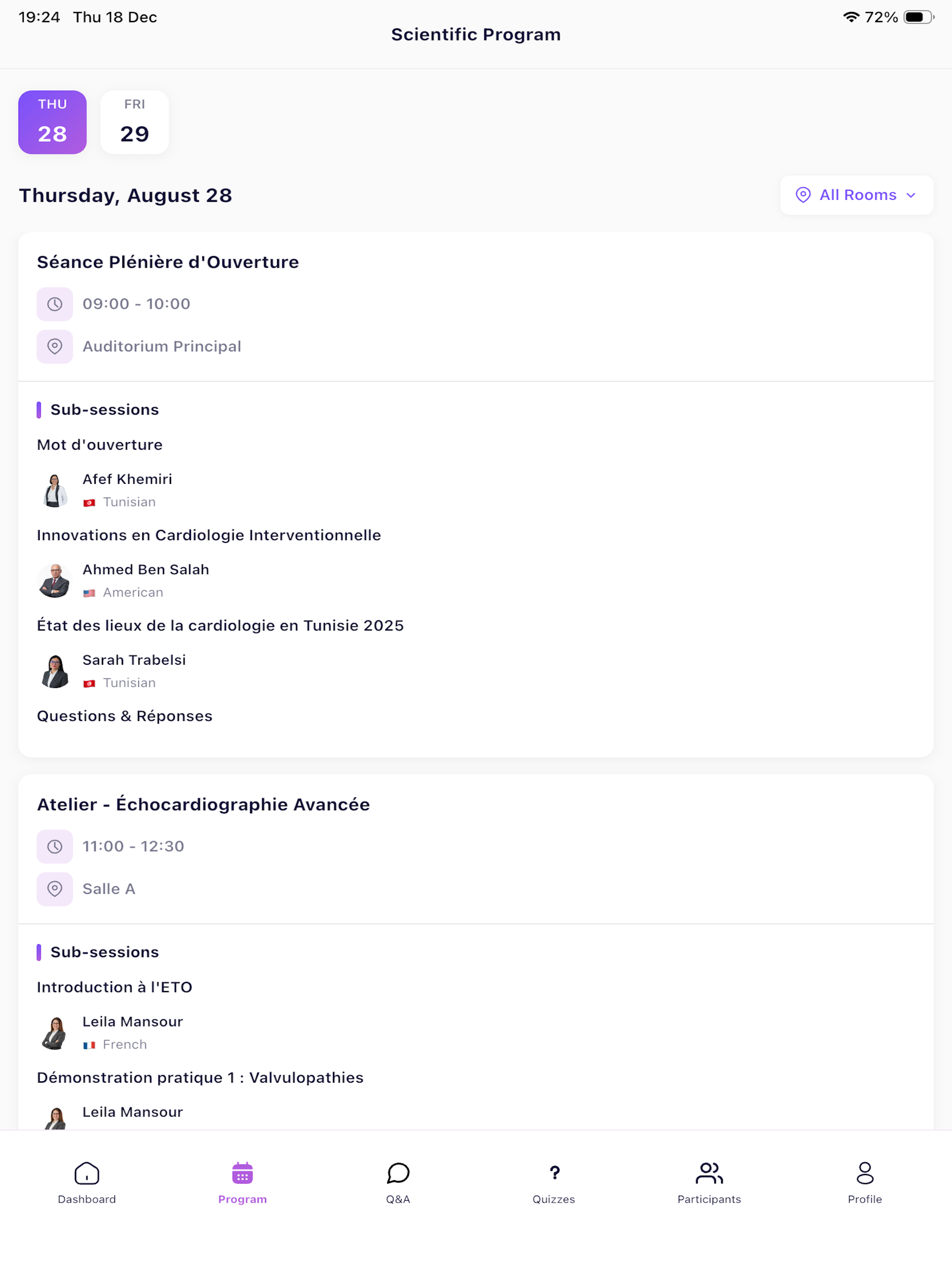Click the clock icon beside 11:00 - 12:30
The image size is (952, 1270).
54,847
